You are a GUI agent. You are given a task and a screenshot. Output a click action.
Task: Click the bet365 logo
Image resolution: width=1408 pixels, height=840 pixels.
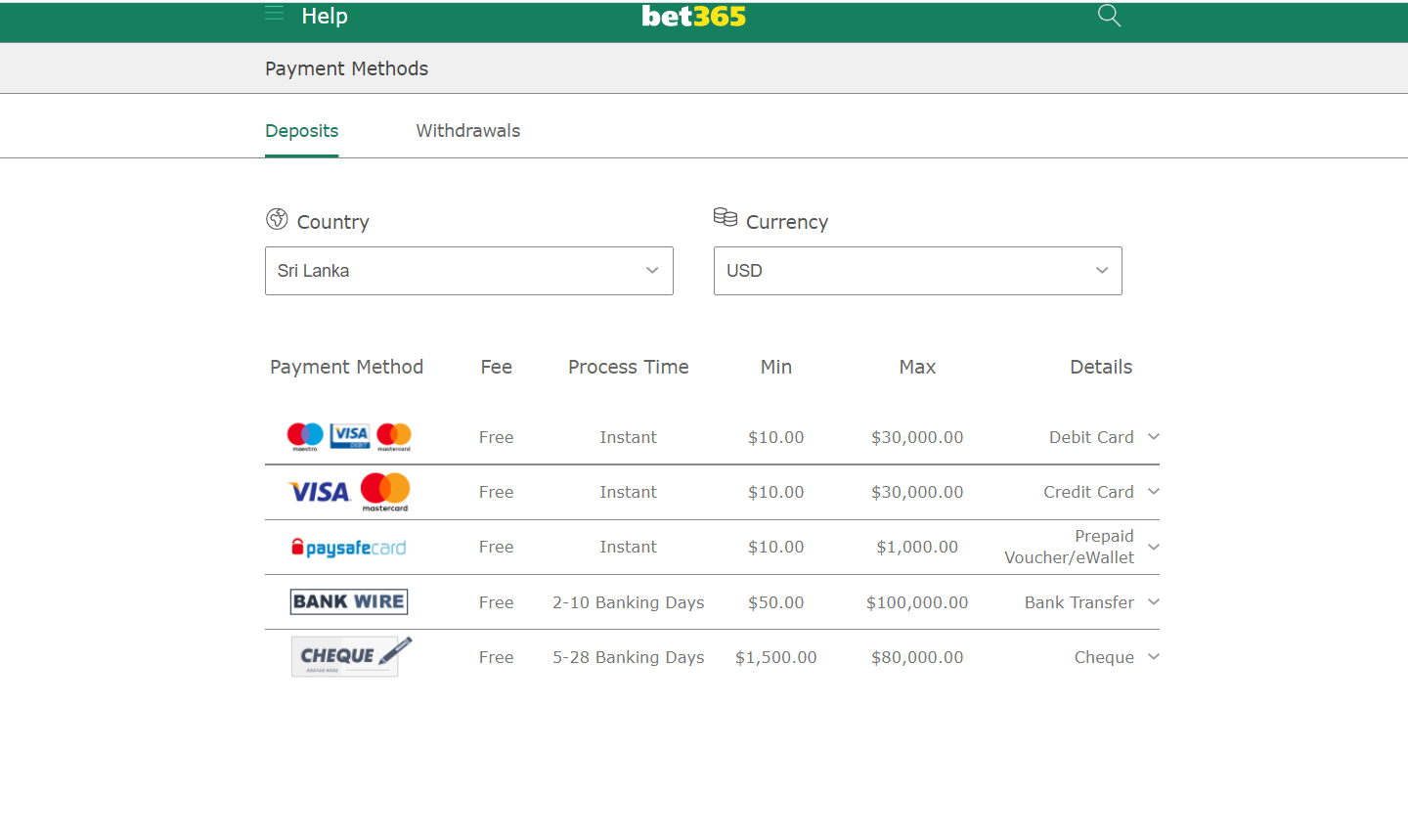coord(693,16)
